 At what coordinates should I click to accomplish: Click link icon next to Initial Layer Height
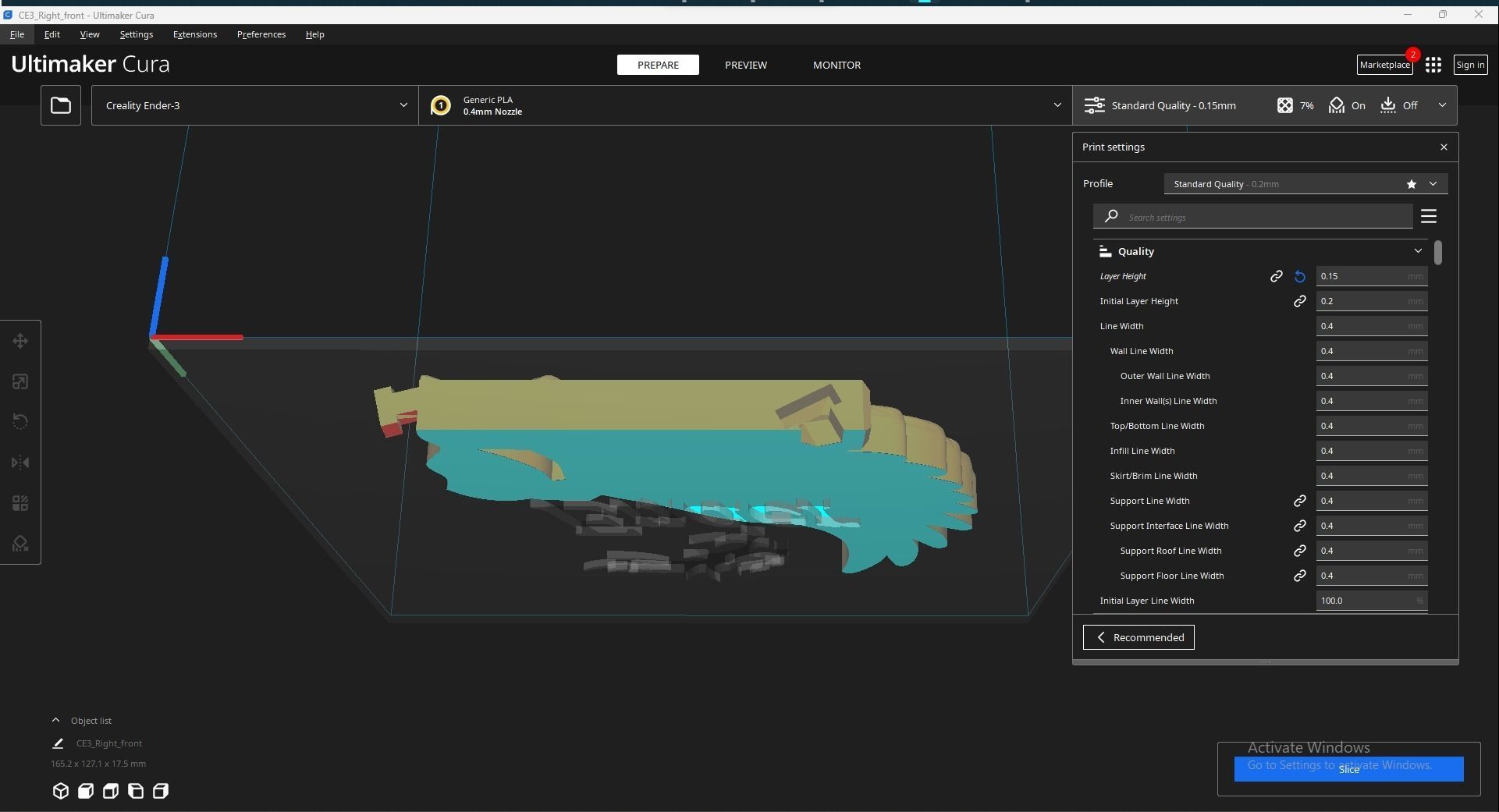click(1300, 301)
